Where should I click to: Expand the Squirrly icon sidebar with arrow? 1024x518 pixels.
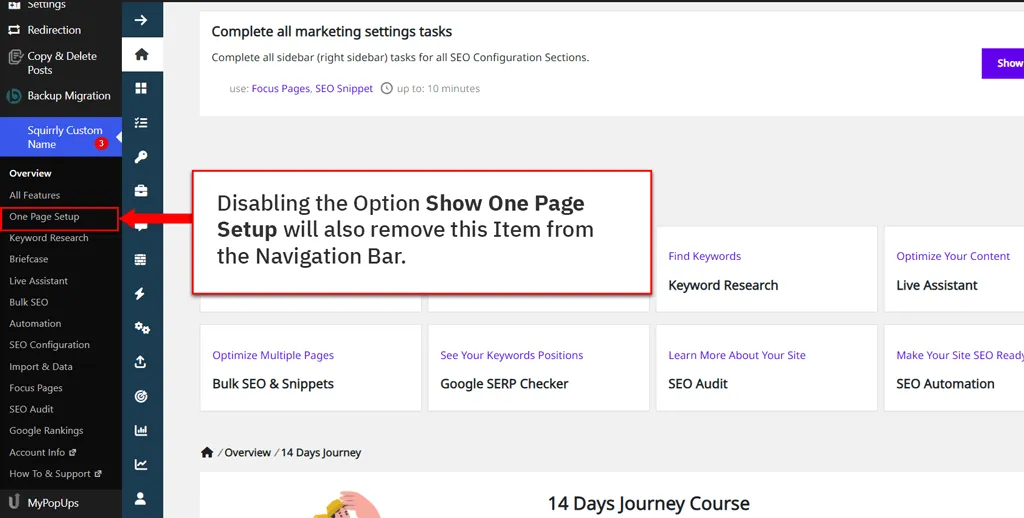click(141, 20)
